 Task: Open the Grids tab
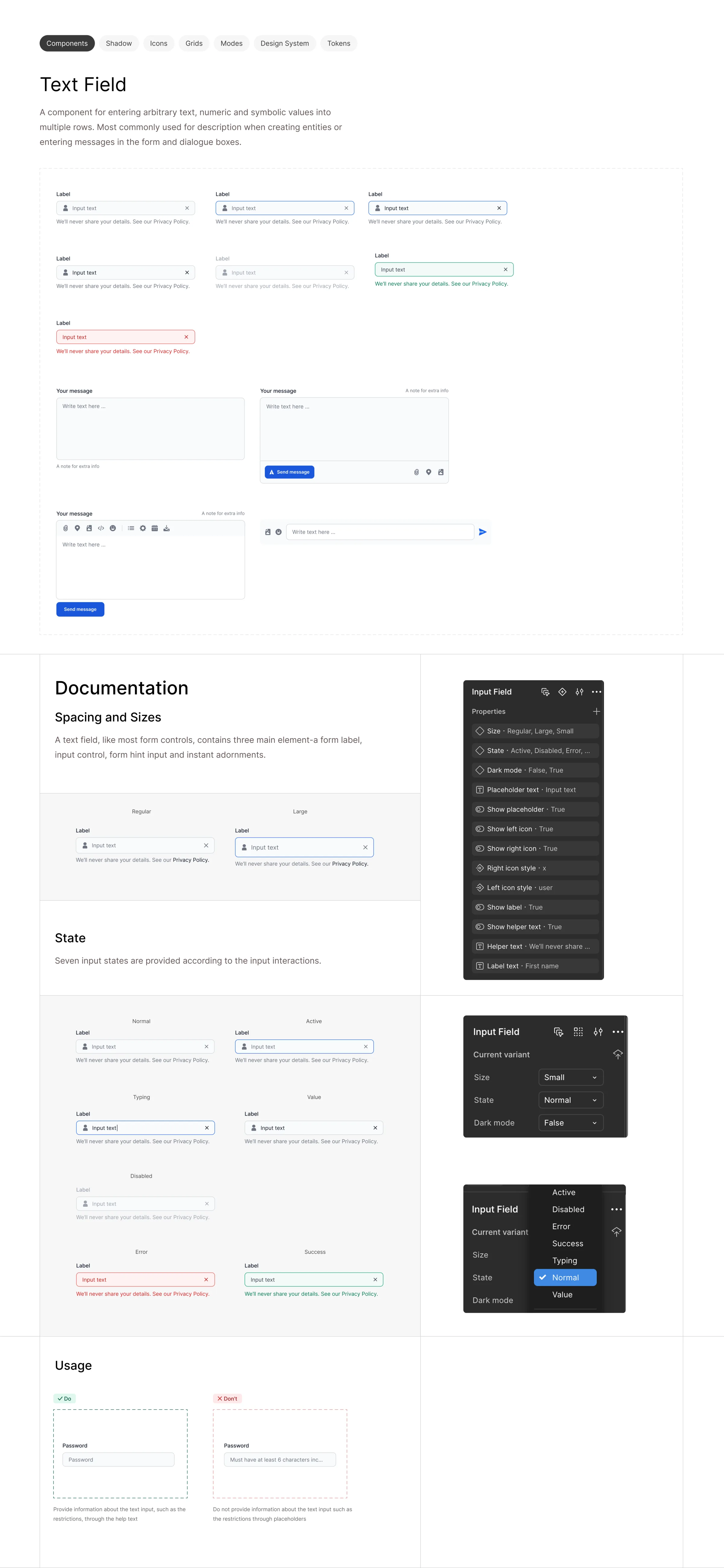pyautogui.click(x=194, y=43)
